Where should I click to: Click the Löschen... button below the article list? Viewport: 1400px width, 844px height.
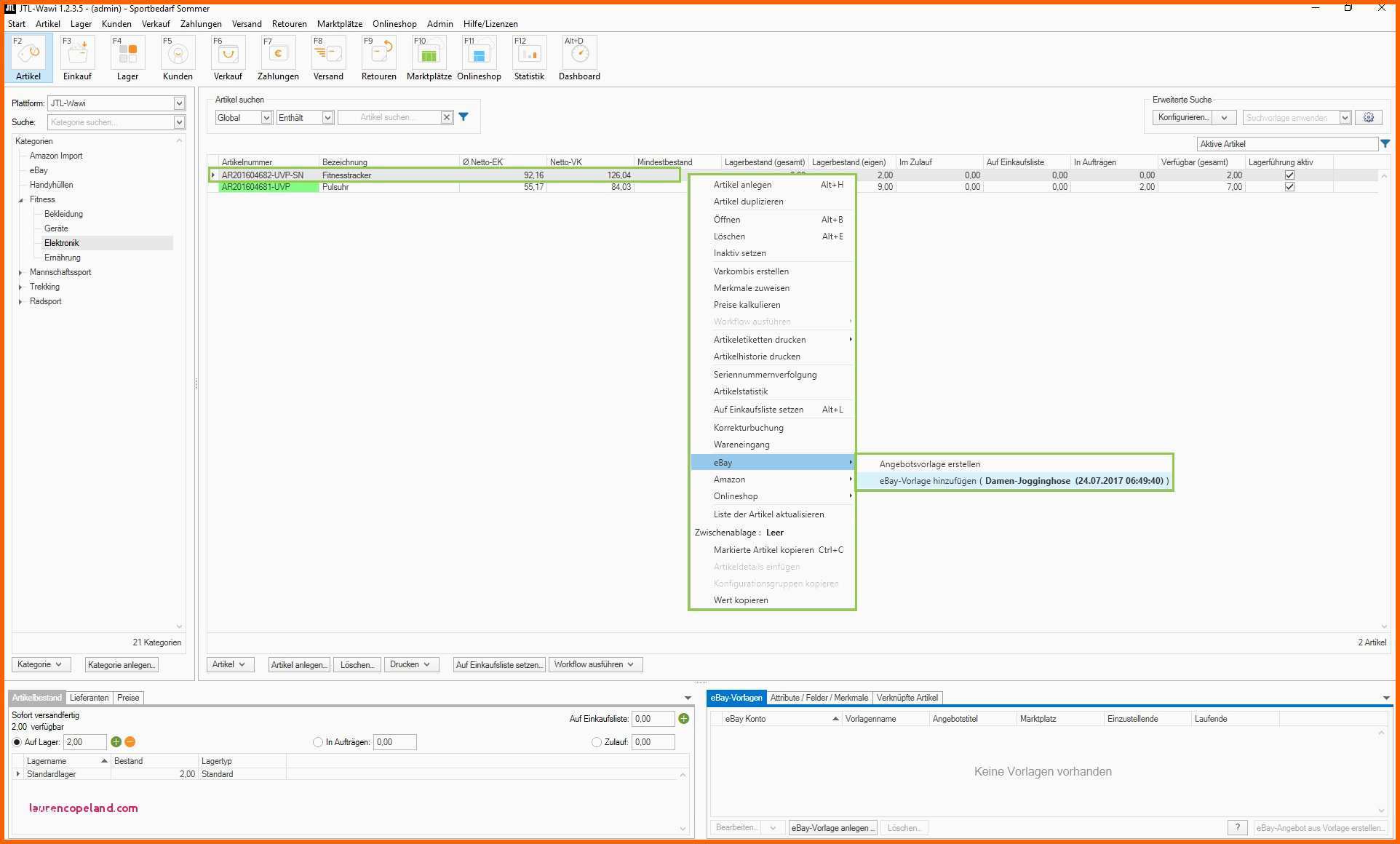point(357,664)
